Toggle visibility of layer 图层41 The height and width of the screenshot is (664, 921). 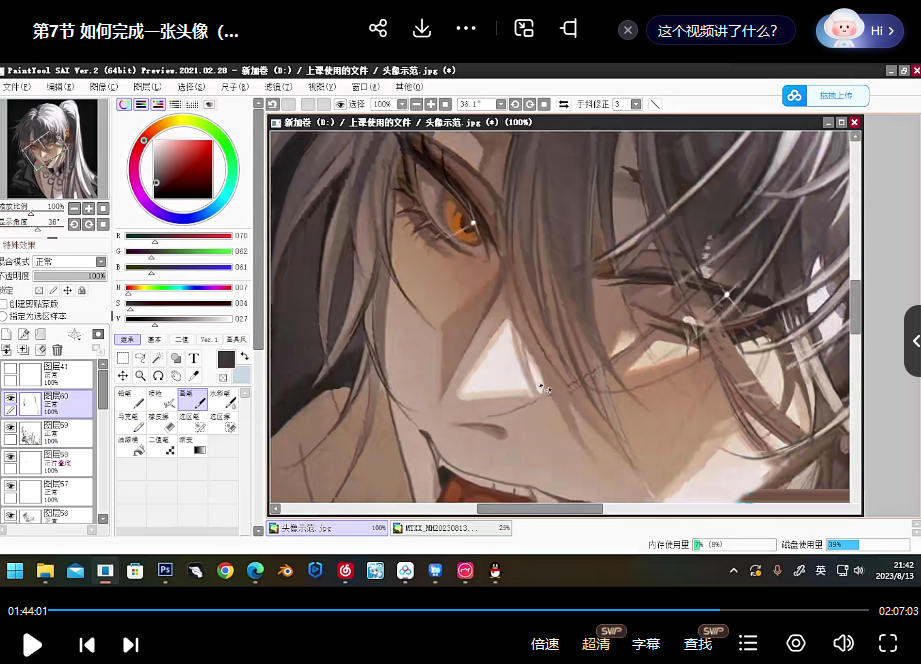[x=10, y=368]
